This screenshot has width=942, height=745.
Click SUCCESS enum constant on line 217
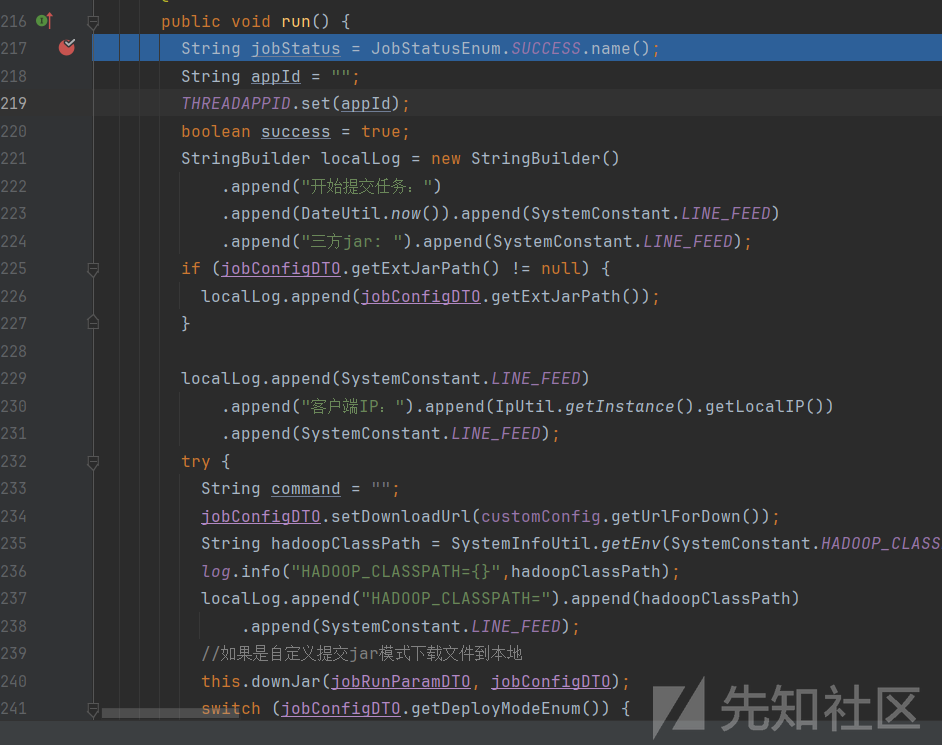pos(546,48)
